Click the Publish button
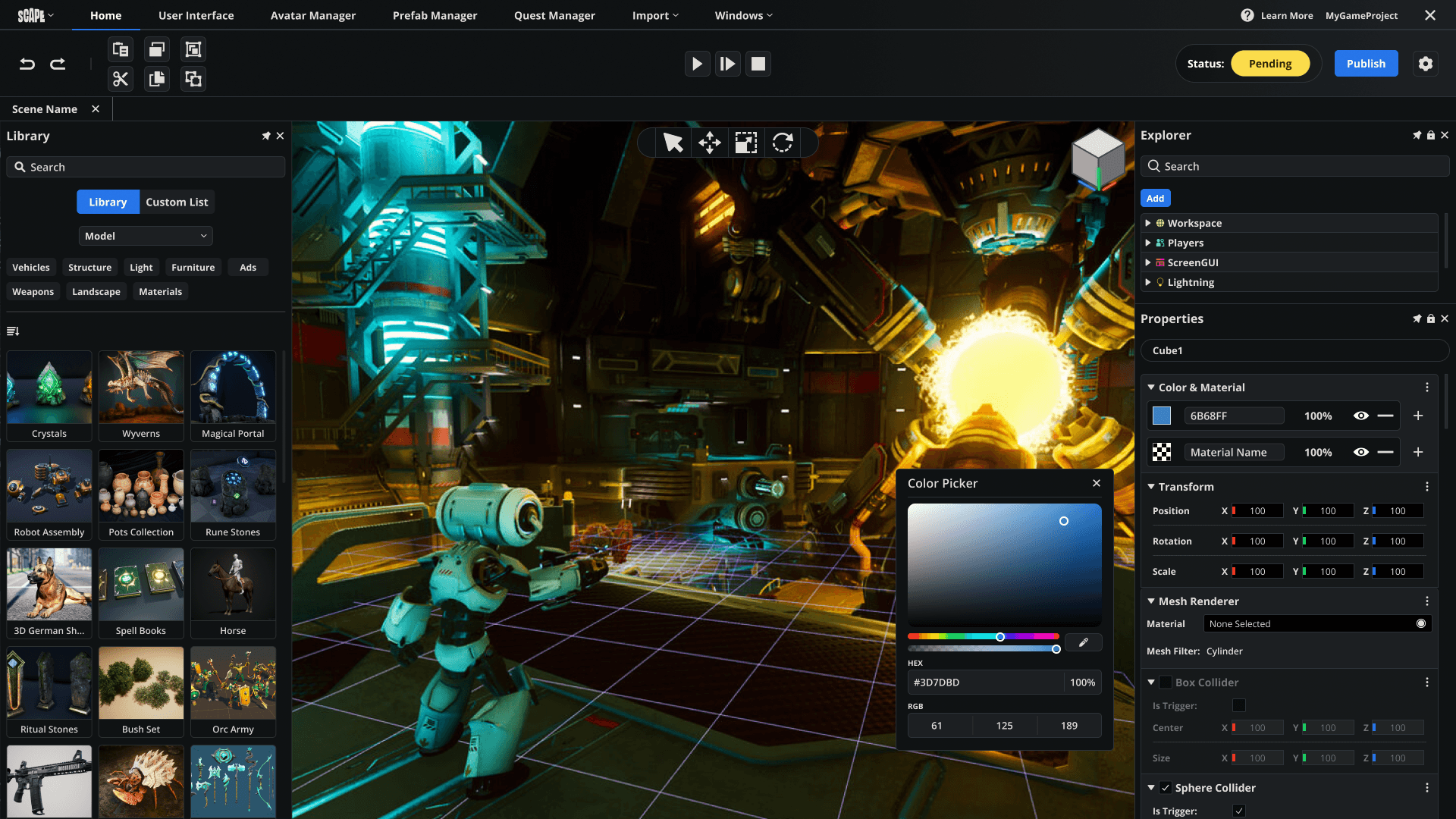Screen dimensions: 1456x819 click(1366, 64)
